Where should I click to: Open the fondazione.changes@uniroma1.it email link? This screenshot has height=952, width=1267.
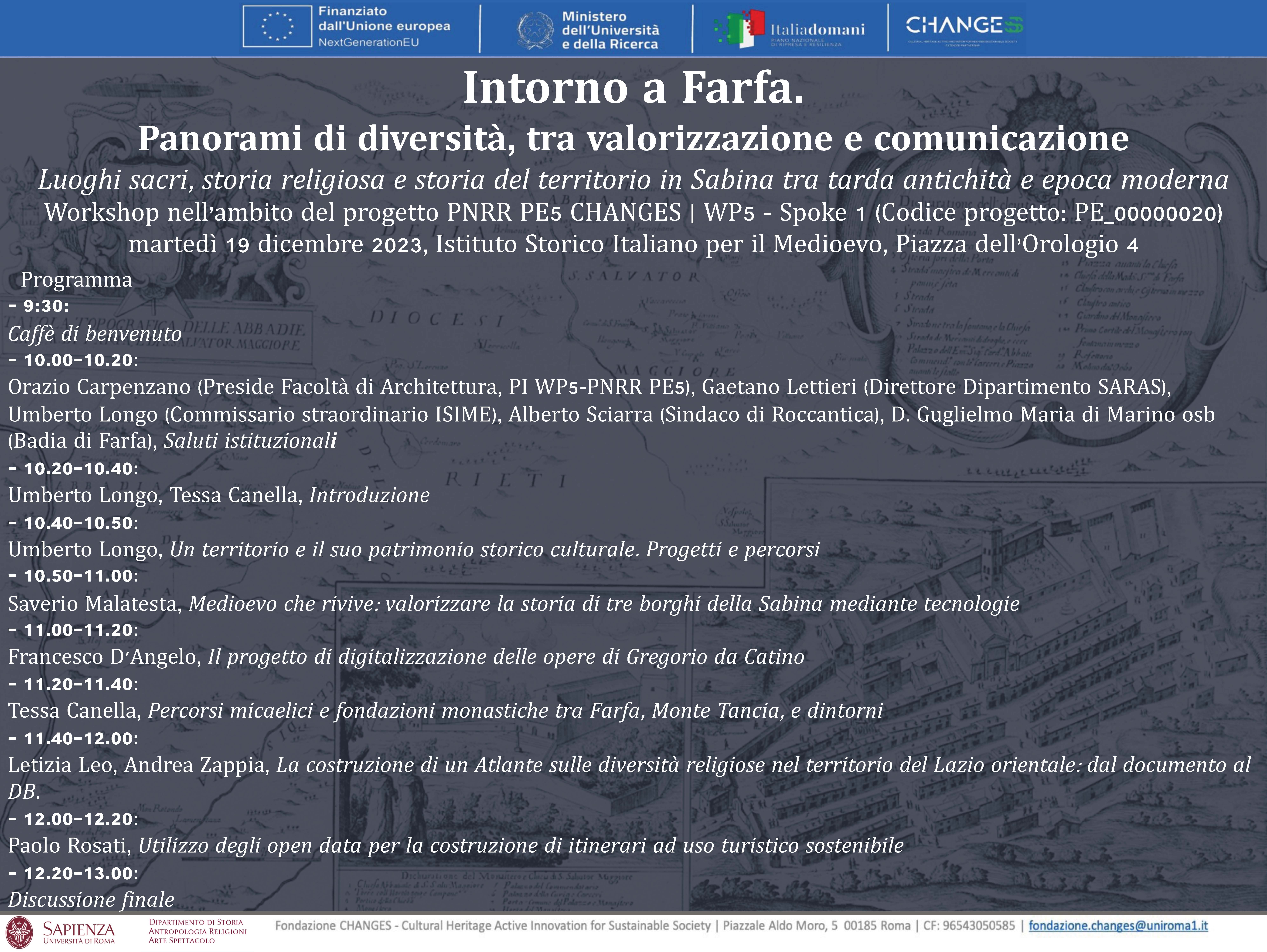coord(1118,926)
